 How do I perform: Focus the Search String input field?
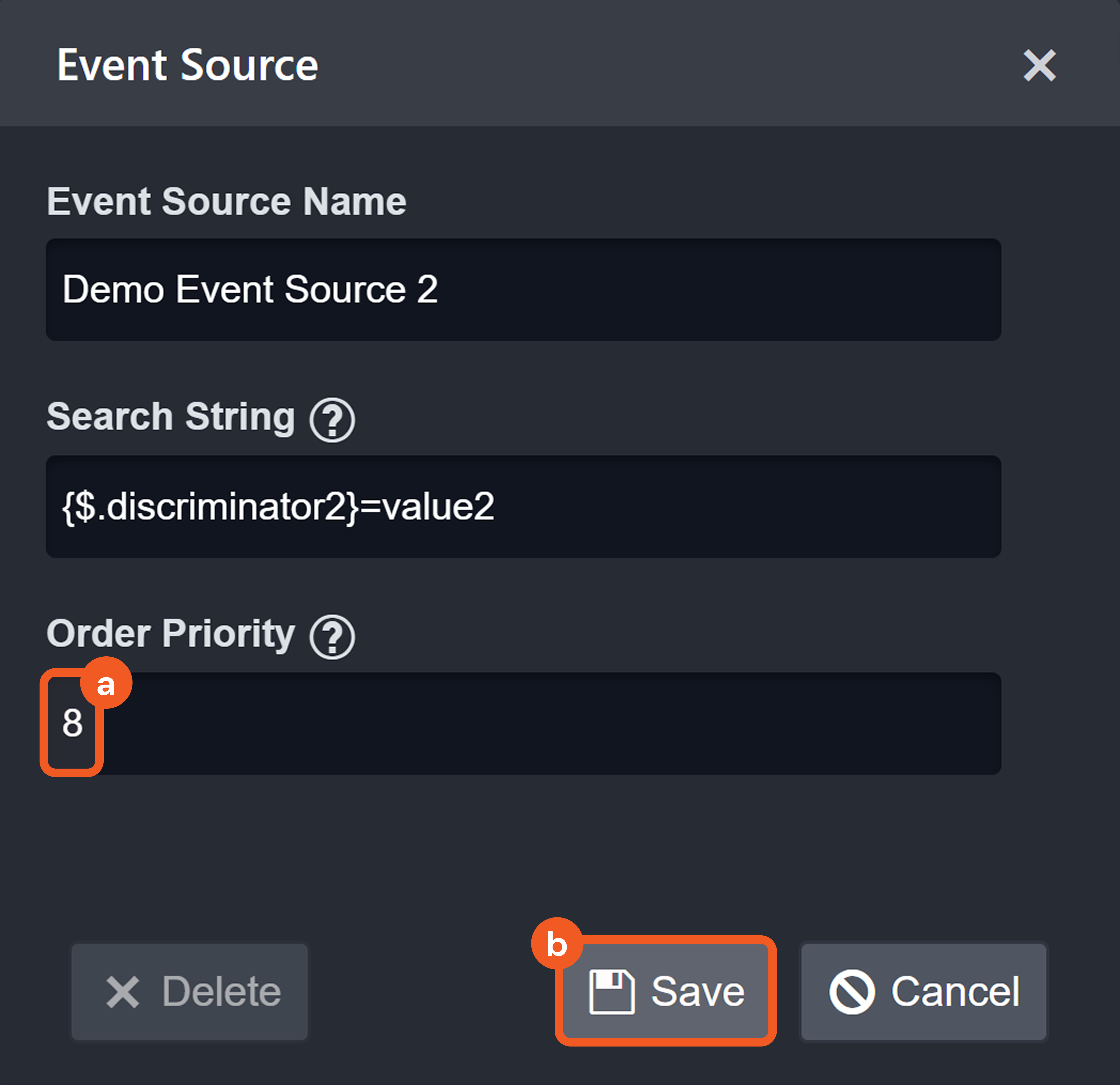tap(686, 506)
